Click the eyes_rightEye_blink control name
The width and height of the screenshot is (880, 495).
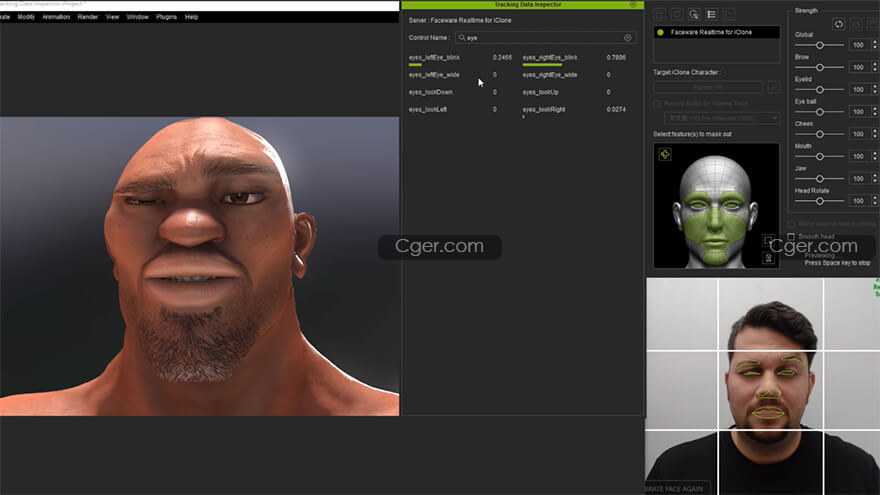[x=549, y=57]
